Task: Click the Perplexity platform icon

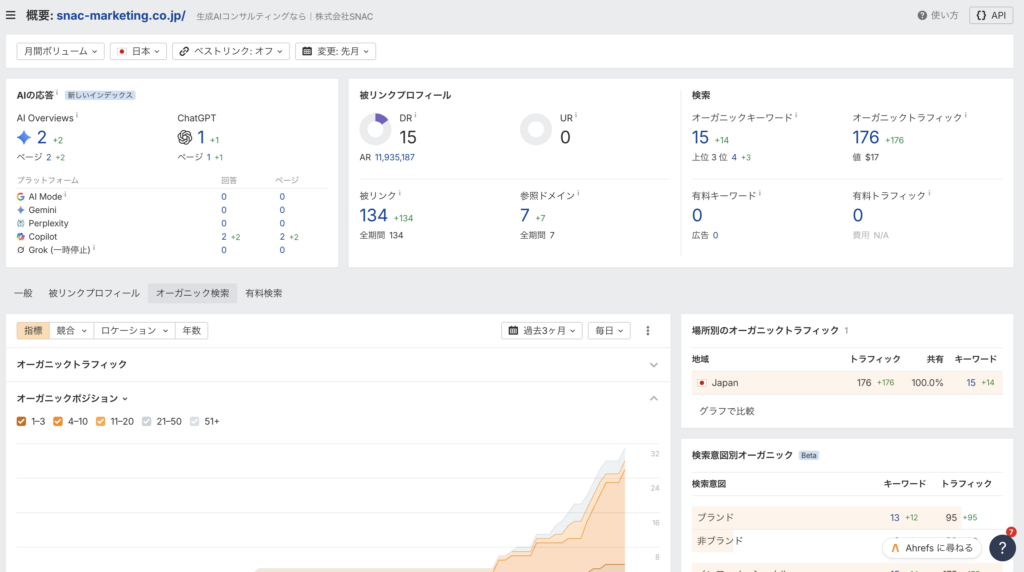Action: pos(20,223)
